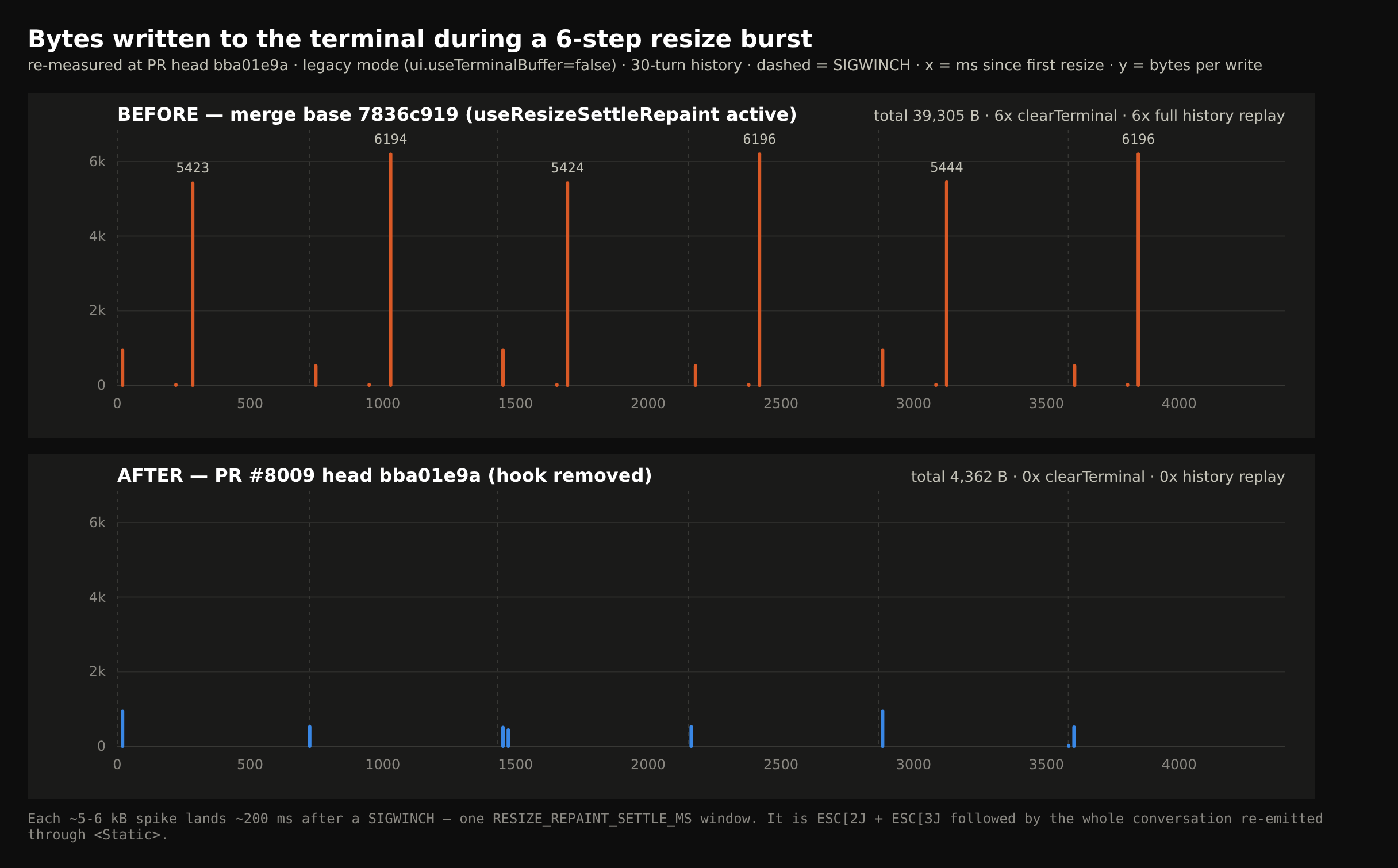Image resolution: width=1398 pixels, height=868 pixels.
Task: Click the '2500' x-axis tick in BEFORE chart
Action: pyautogui.click(x=781, y=404)
